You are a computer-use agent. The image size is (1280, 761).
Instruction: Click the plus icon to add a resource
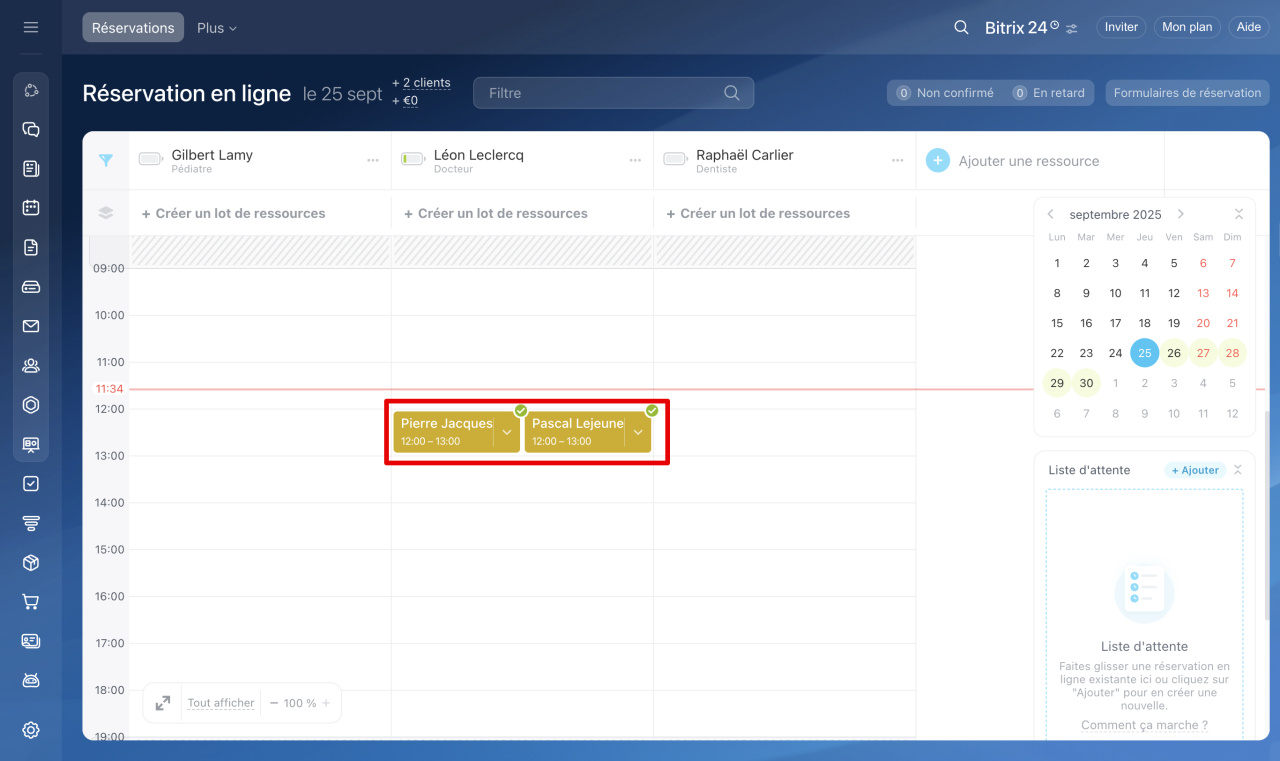coord(937,160)
